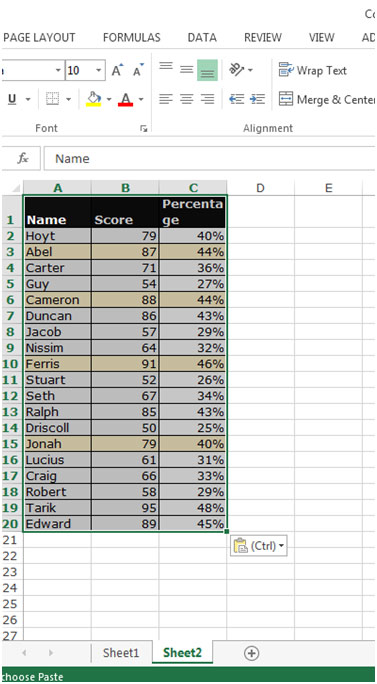
Task: Open the font size dropdown
Action: [98, 70]
